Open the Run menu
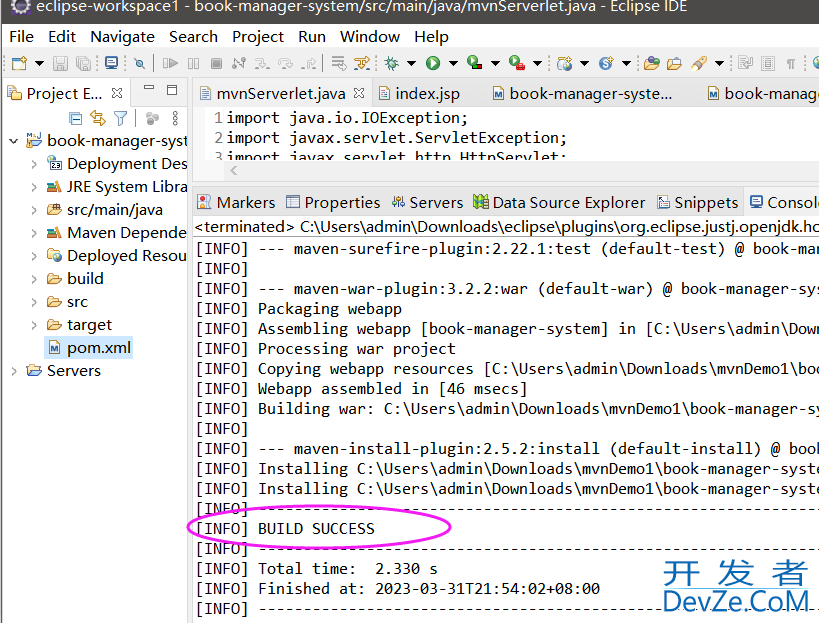Image resolution: width=819 pixels, height=623 pixels. click(x=312, y=37)
